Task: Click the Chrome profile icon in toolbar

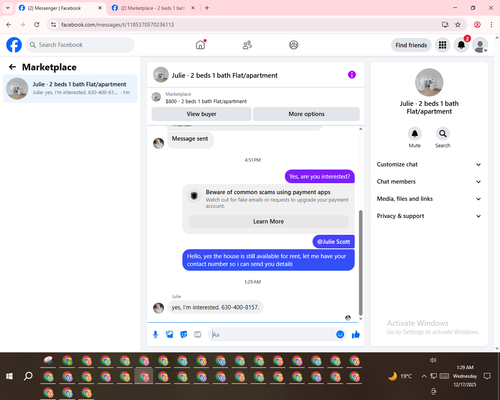Action: (x=477, y=25)
